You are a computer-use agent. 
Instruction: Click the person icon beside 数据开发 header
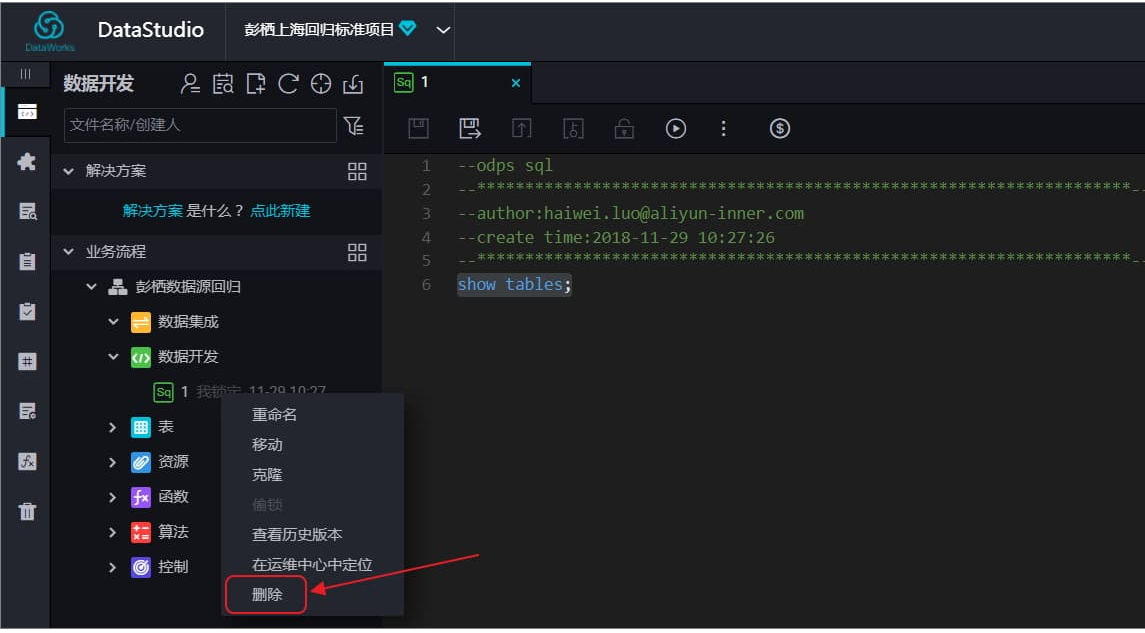click(x=190, y=84)
